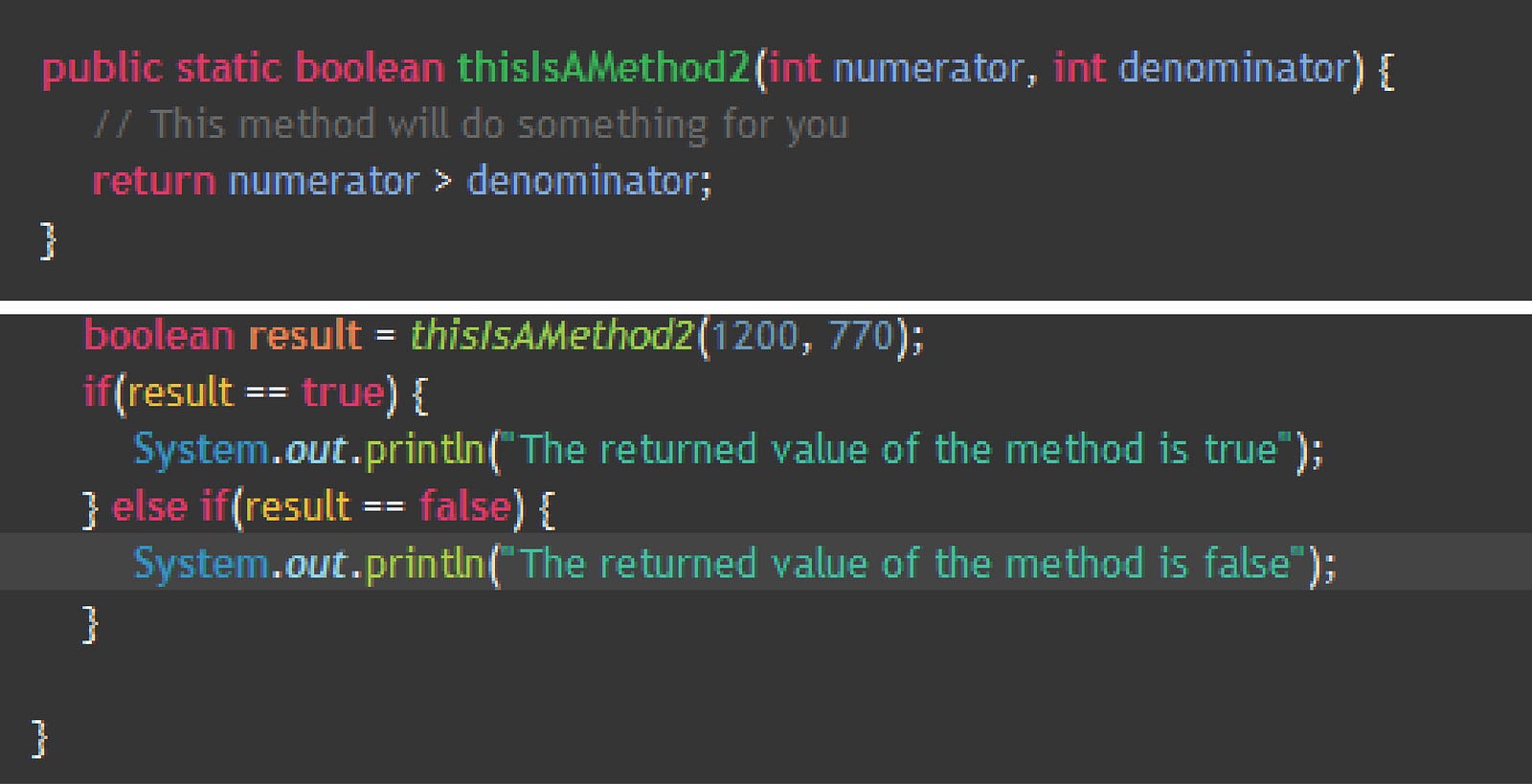The width and height of the screenshot is (1532, 784).
Task: Click the else keyword
Action: click(148, 506)
